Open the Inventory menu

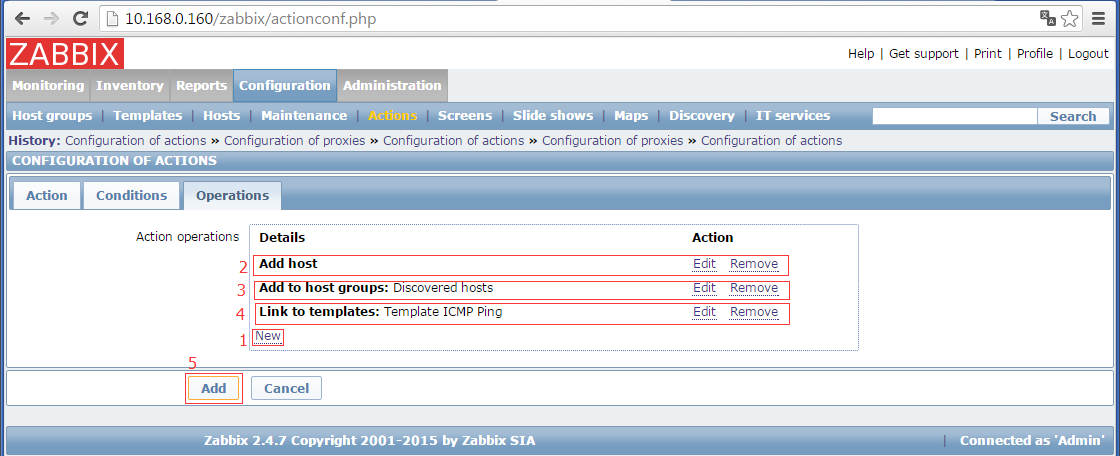(x=130, y=86)
